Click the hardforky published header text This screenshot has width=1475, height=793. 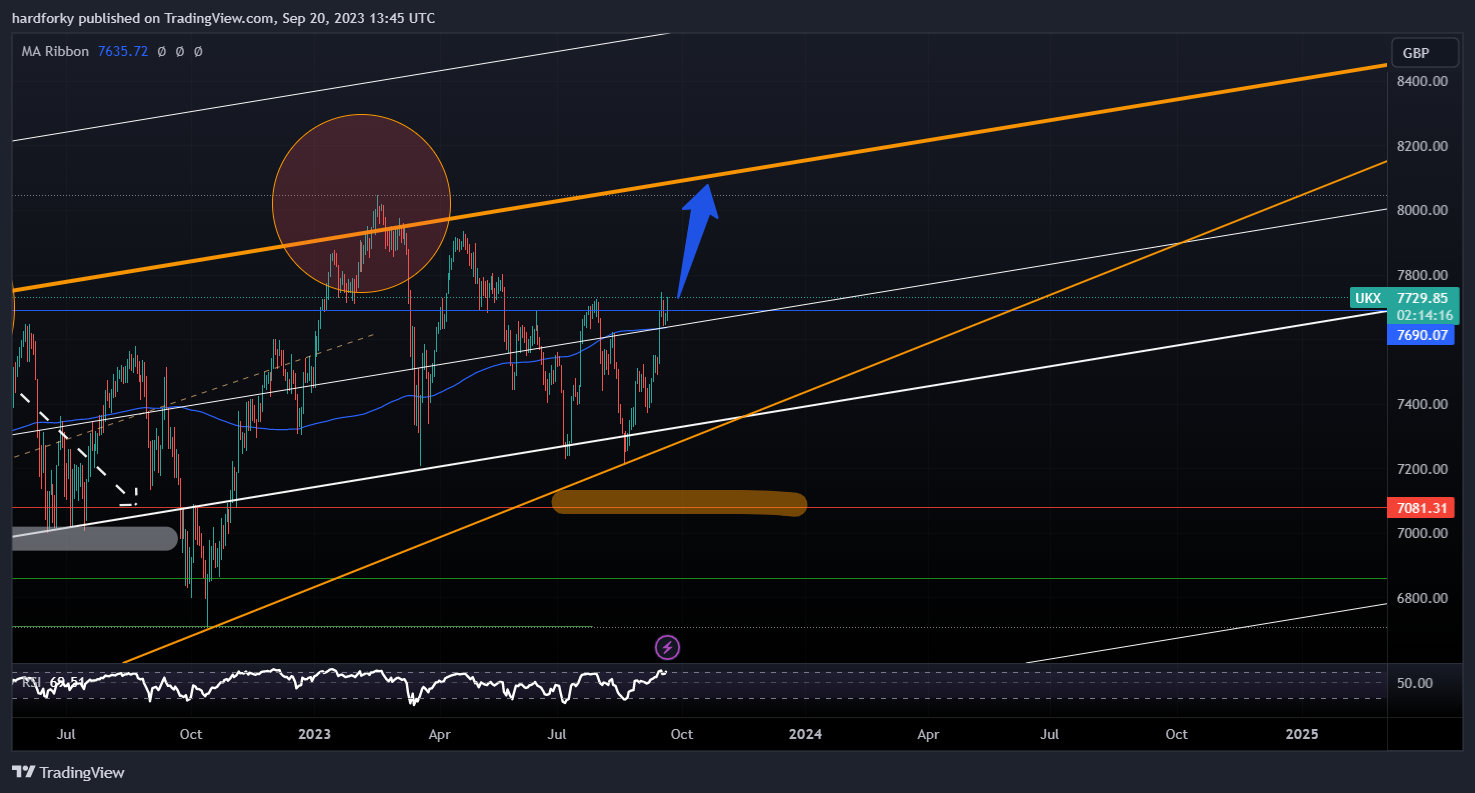point(224,18)
